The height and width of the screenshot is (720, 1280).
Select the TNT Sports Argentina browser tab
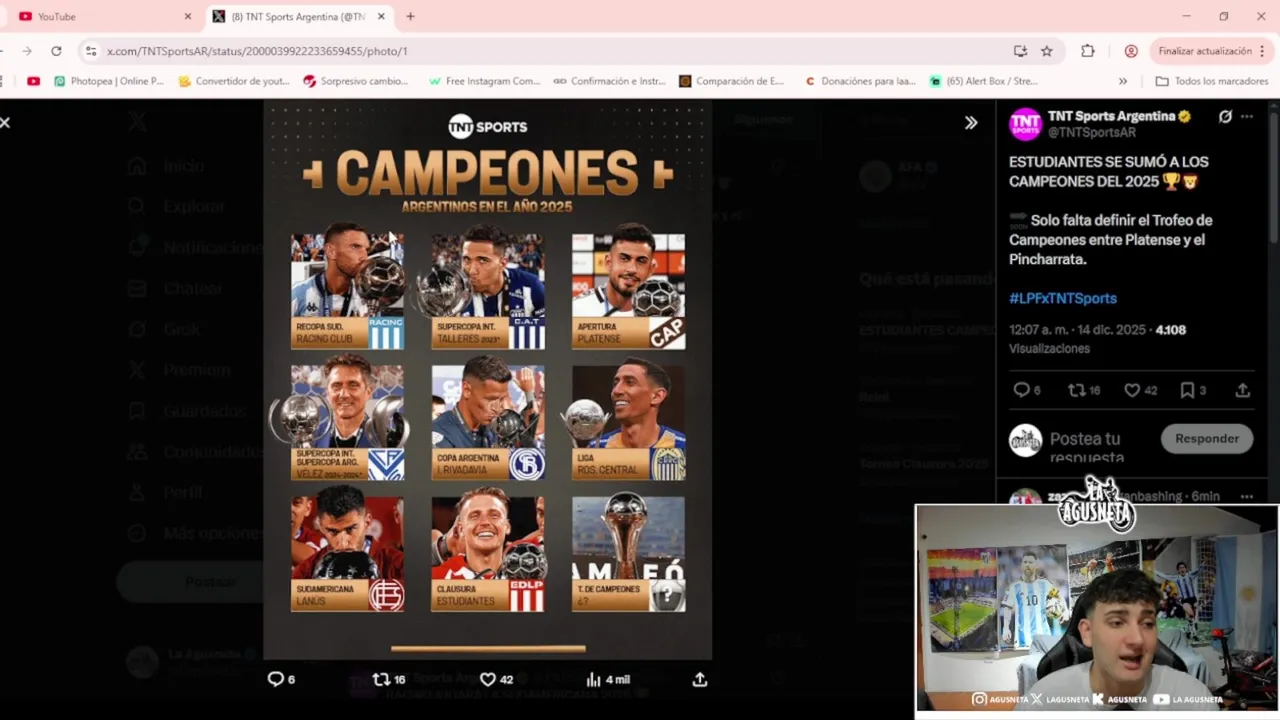(297, 16)
